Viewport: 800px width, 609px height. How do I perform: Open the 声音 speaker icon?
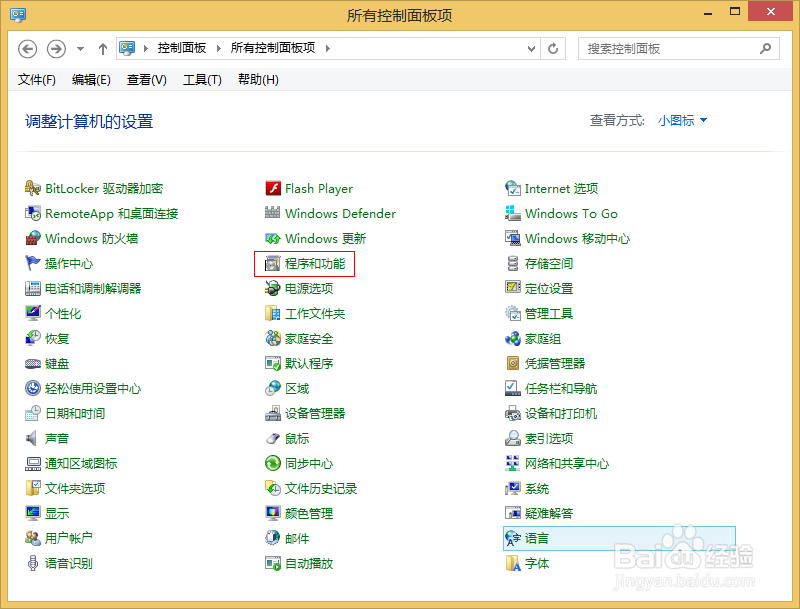click(x=32, y=438)
